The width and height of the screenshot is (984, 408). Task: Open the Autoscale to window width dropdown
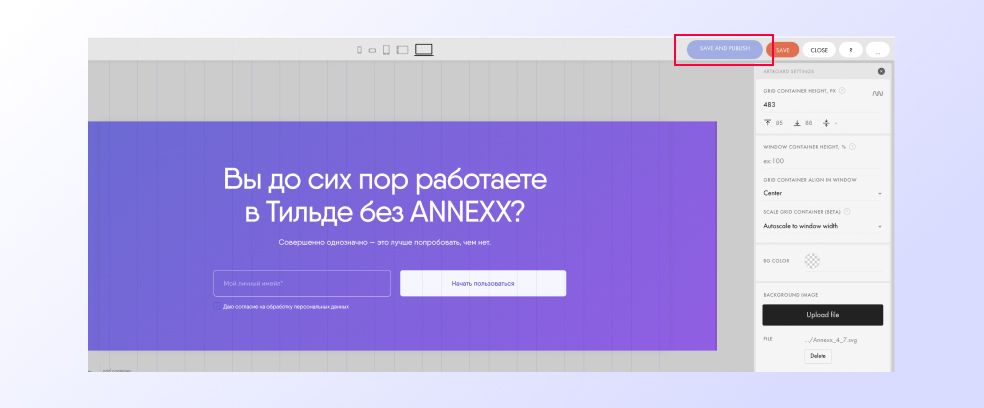tap(822, 226)
